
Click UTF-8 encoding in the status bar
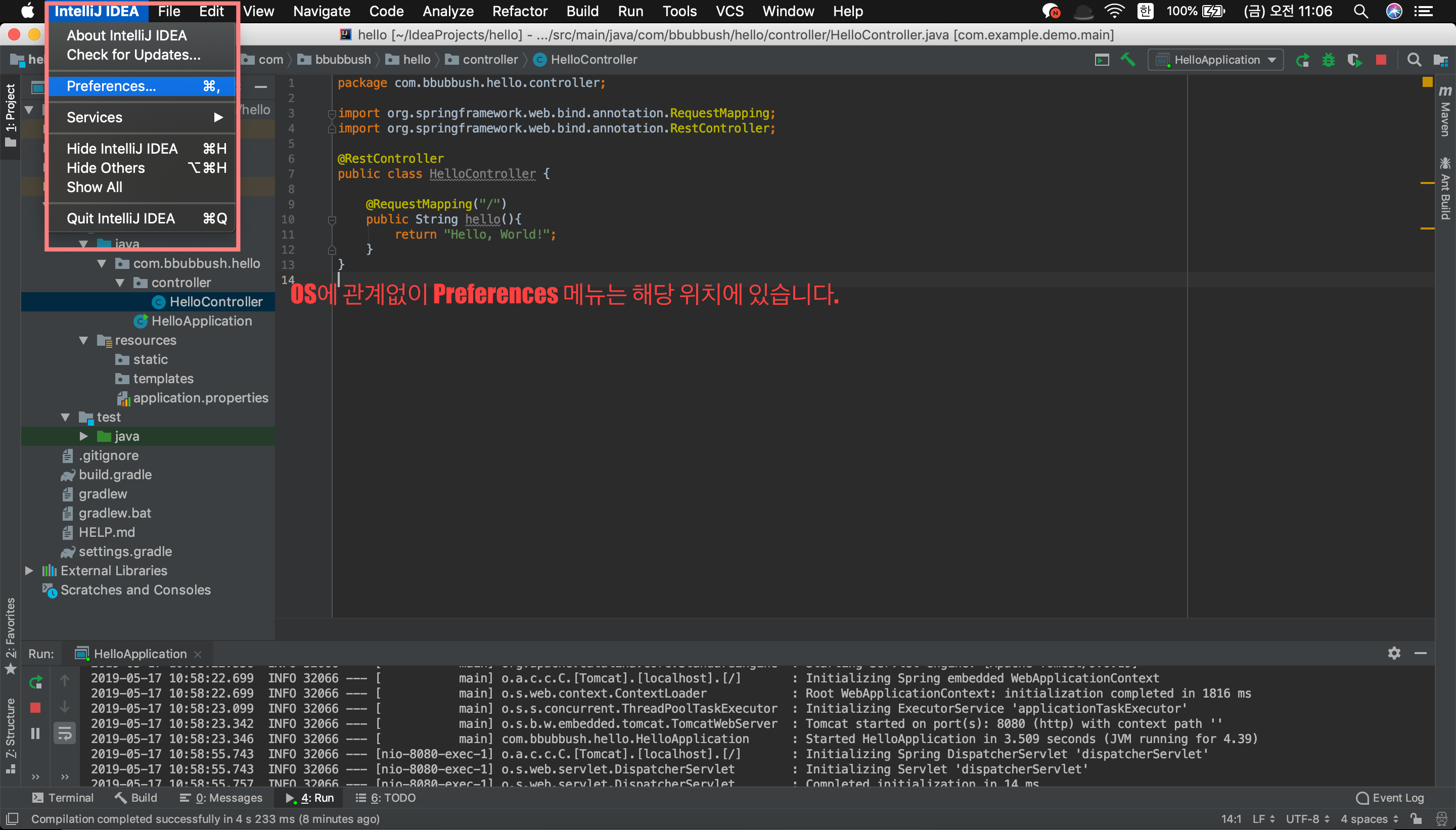click(x=1303, y=818)
